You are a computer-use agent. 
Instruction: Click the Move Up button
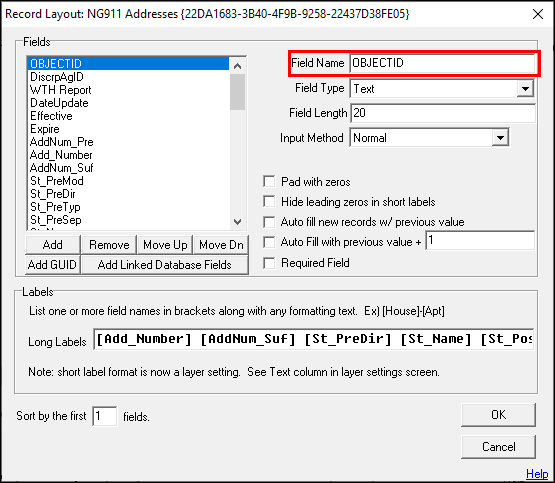[165, 245]
